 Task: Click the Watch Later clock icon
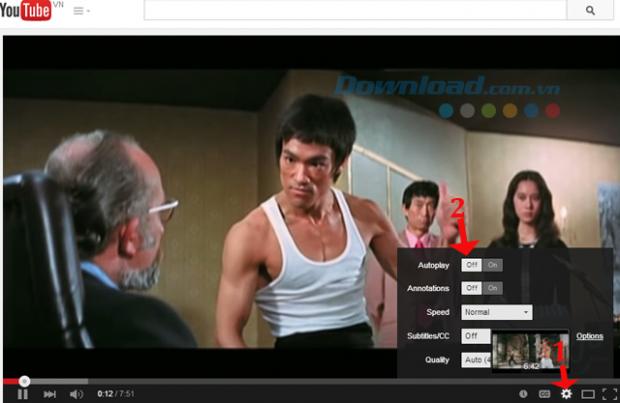click(523, 394)
